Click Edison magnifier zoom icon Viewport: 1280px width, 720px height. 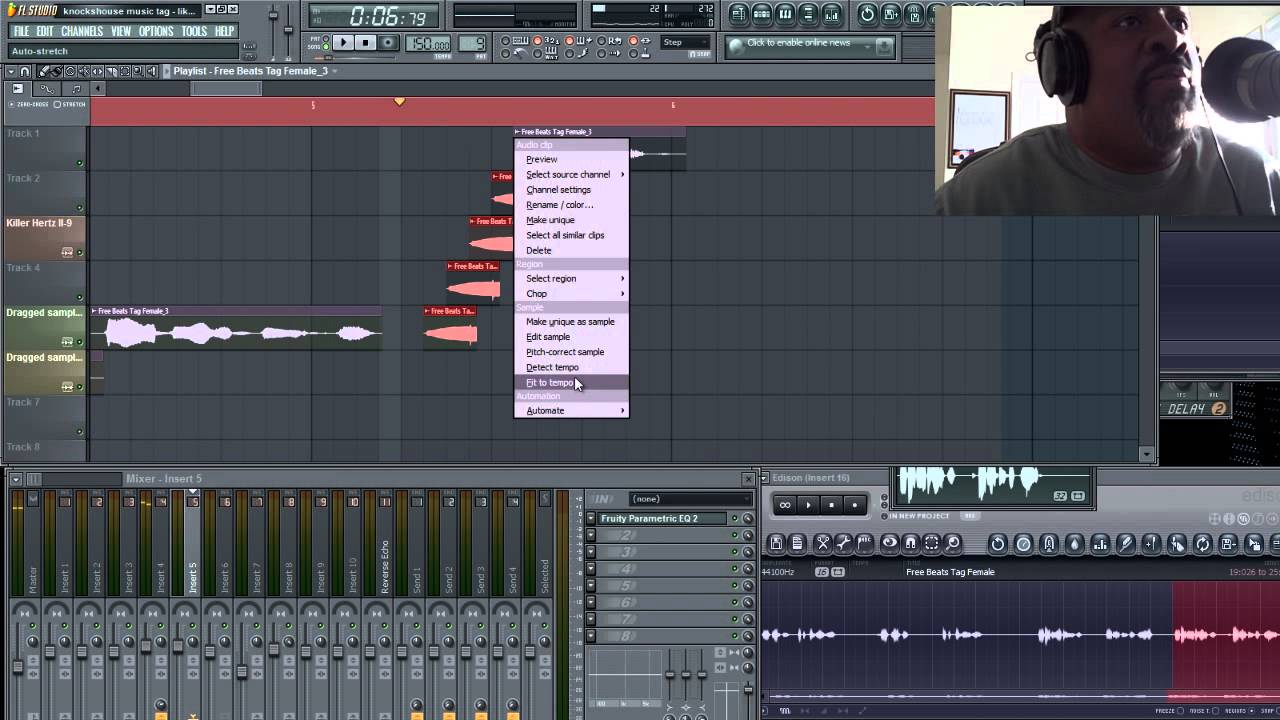coord(953,544)
